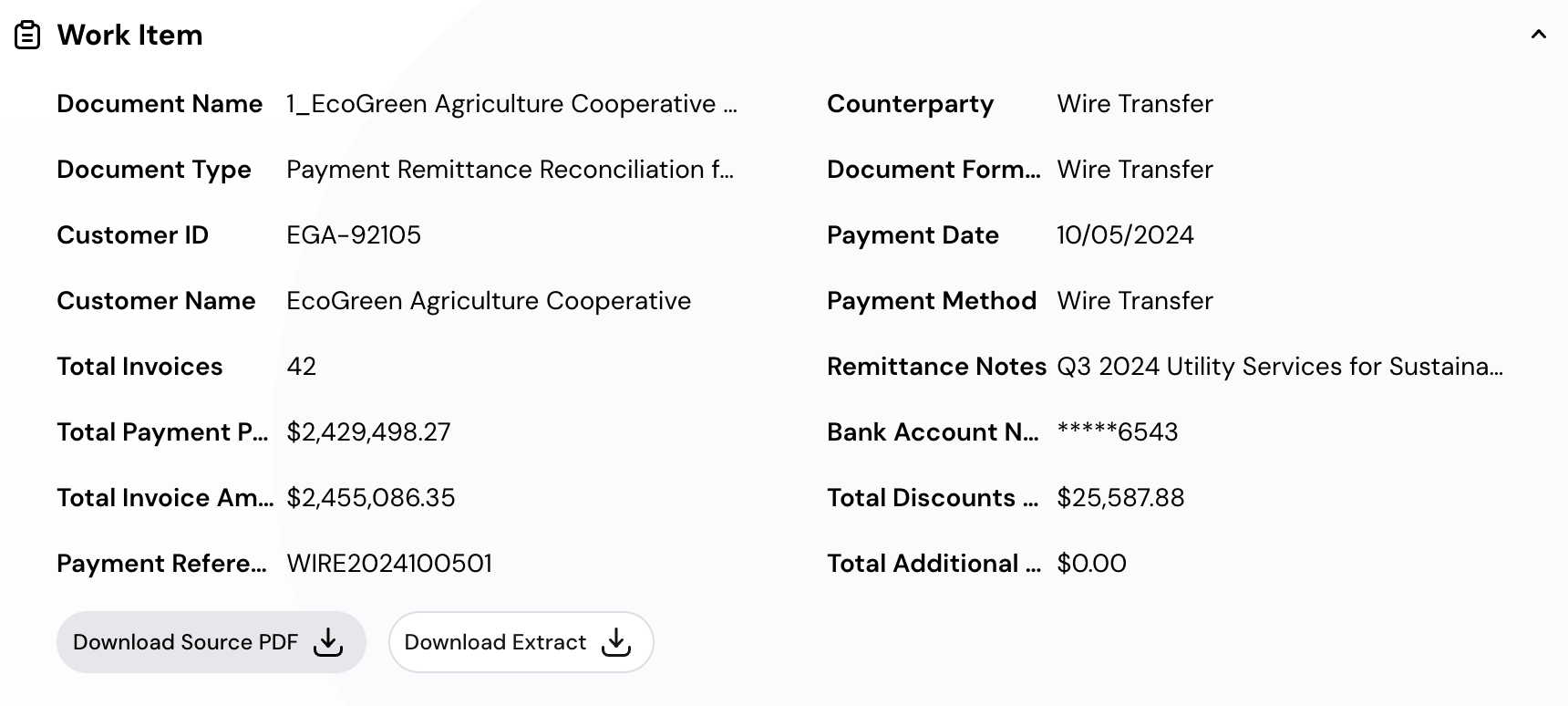Click the EcoGreen Agriculture Cooperative customer name

pos(489,301)
